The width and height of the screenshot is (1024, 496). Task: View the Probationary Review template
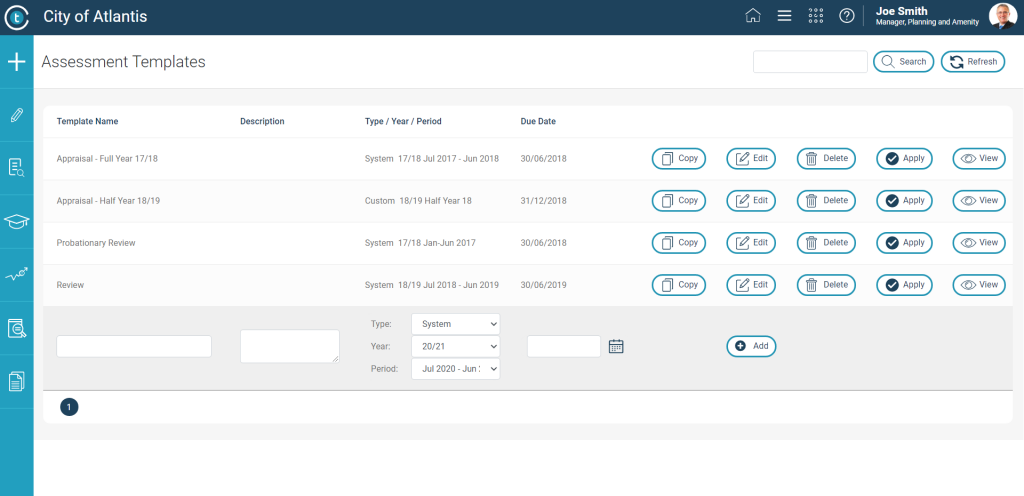pos(979,243)
